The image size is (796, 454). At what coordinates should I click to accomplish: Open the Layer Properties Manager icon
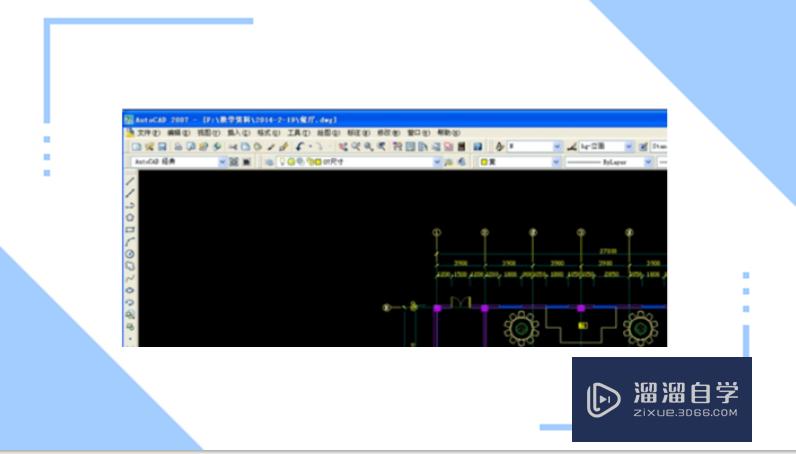tap(269, 162)
